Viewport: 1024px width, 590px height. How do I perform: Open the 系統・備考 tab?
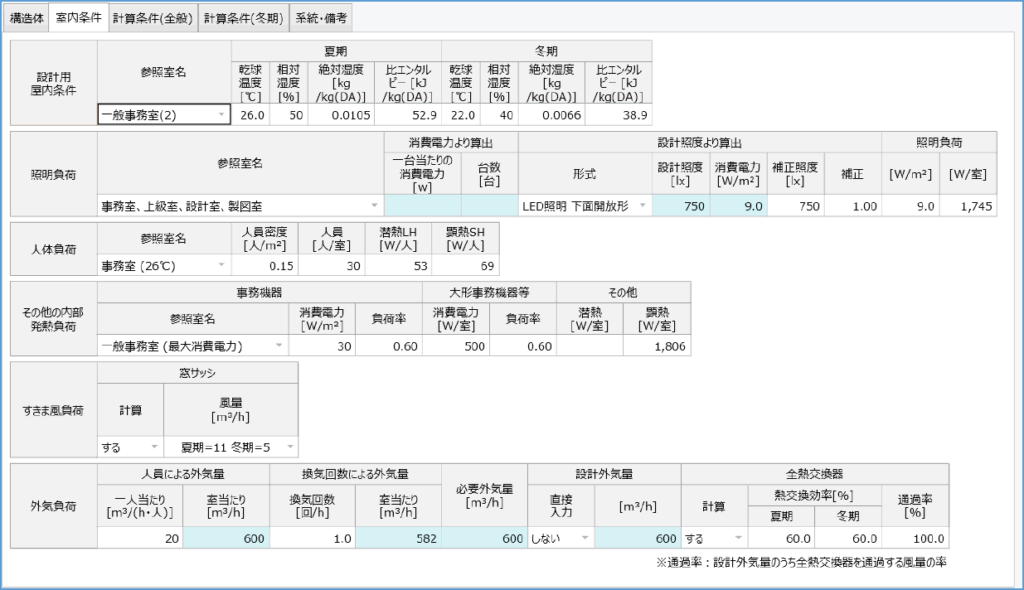click(323, 18)
